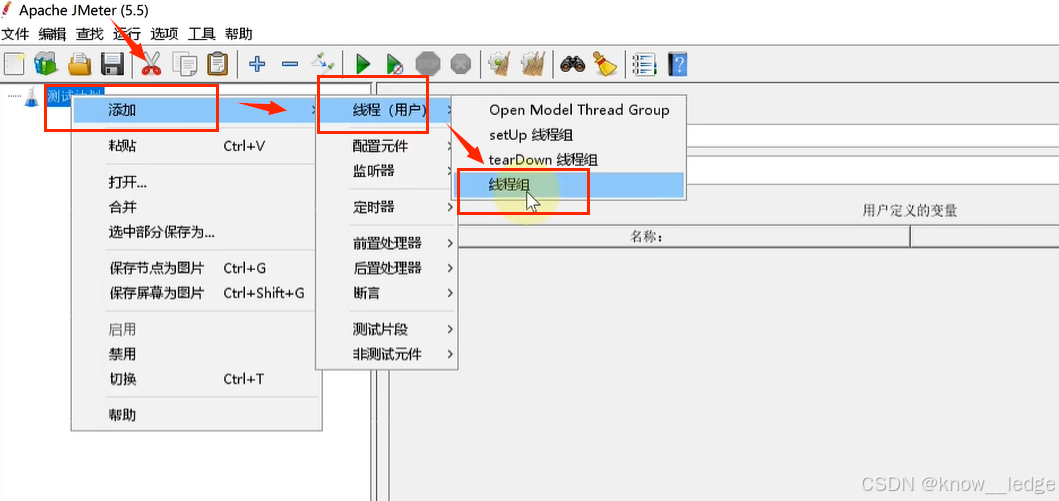Click the Reset search broom icon
This screenshot has width=1059, height=501.
(605, 64)
